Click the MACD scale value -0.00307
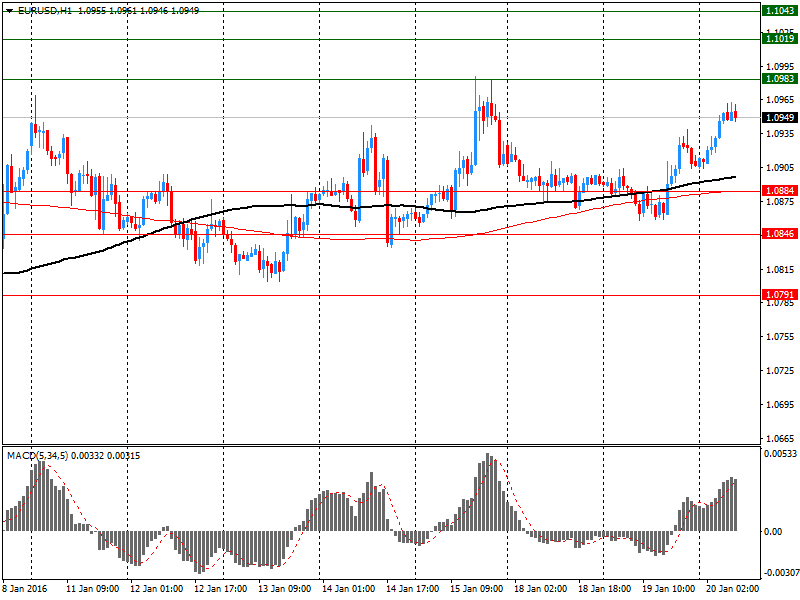Image resolution: width=800 pixels, height=600 pixels. pos(781,573)
